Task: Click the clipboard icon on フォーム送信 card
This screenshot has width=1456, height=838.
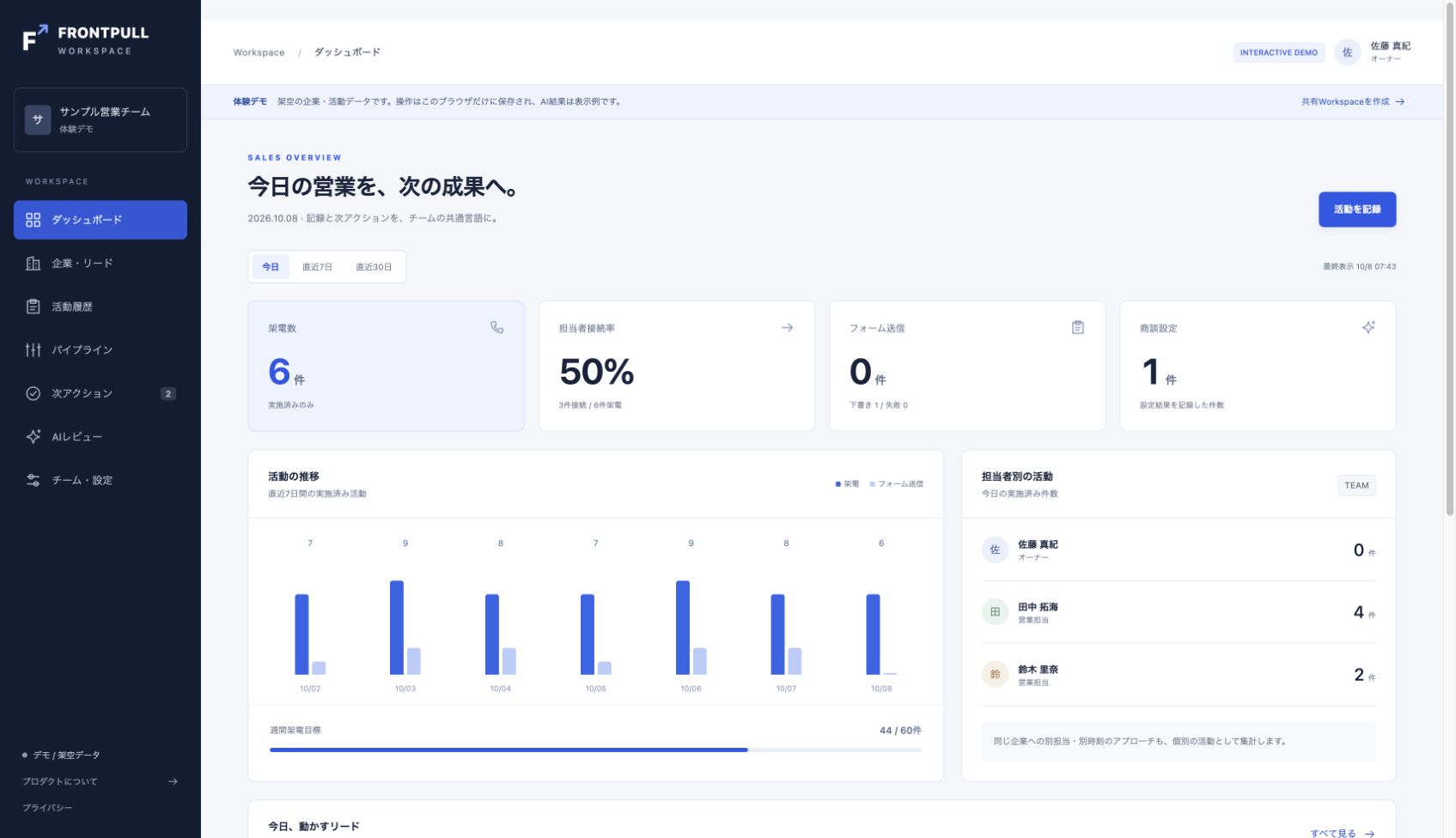Action: (x=1078, y=327)
